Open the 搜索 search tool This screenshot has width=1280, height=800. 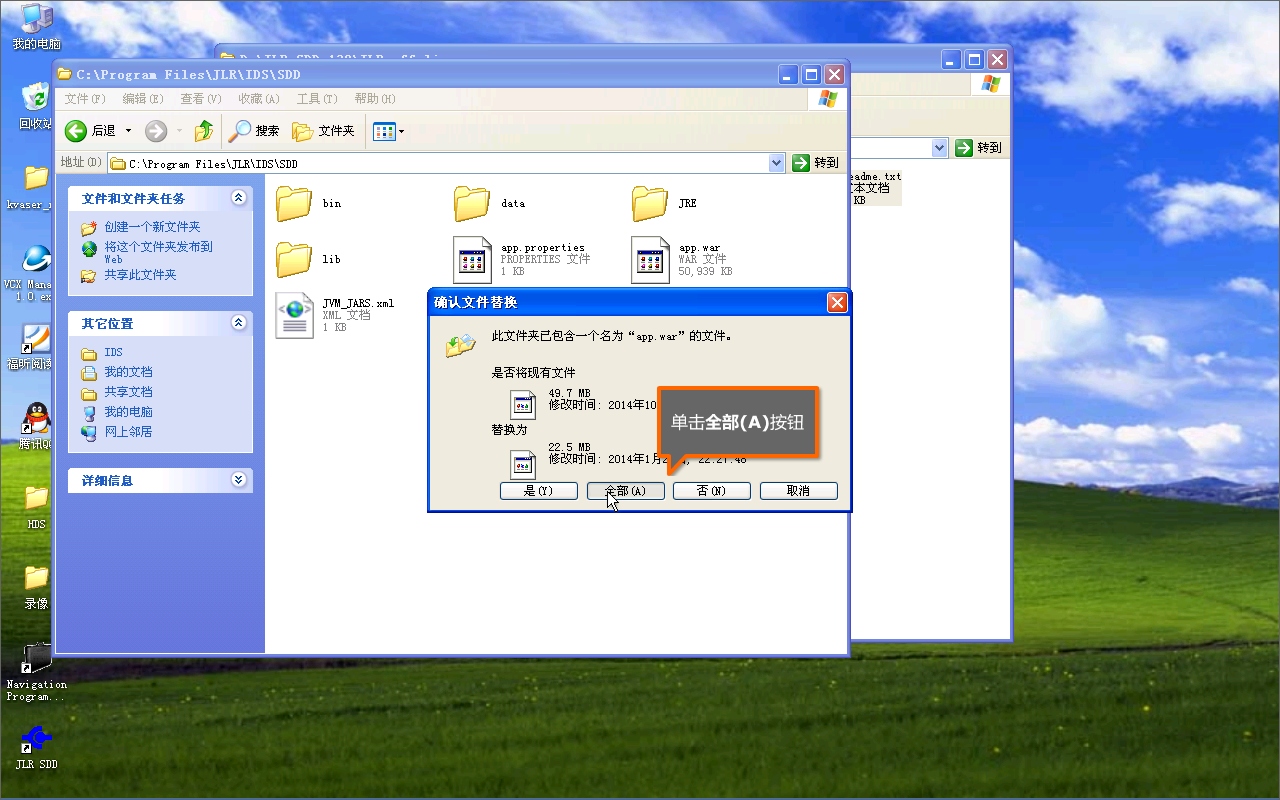pos(254,131)
